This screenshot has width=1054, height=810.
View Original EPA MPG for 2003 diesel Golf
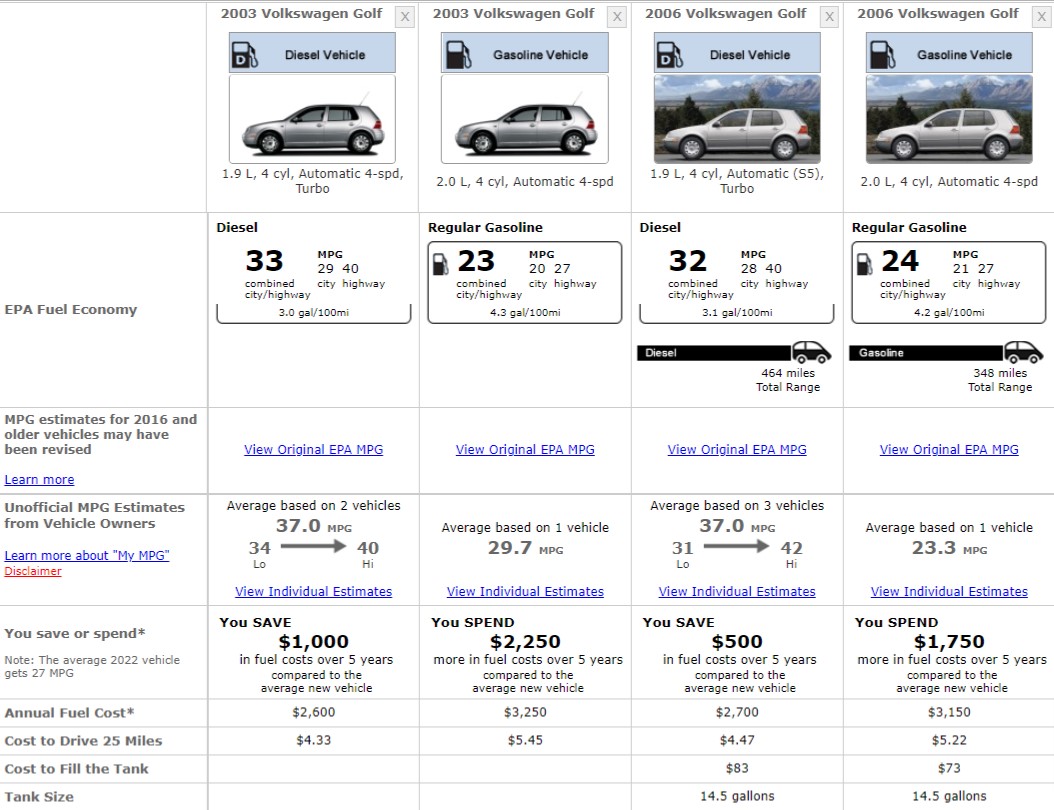(313, 450)
